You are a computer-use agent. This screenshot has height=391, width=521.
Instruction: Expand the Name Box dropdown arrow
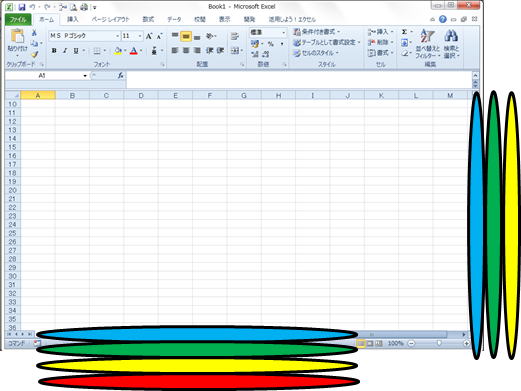85,76
